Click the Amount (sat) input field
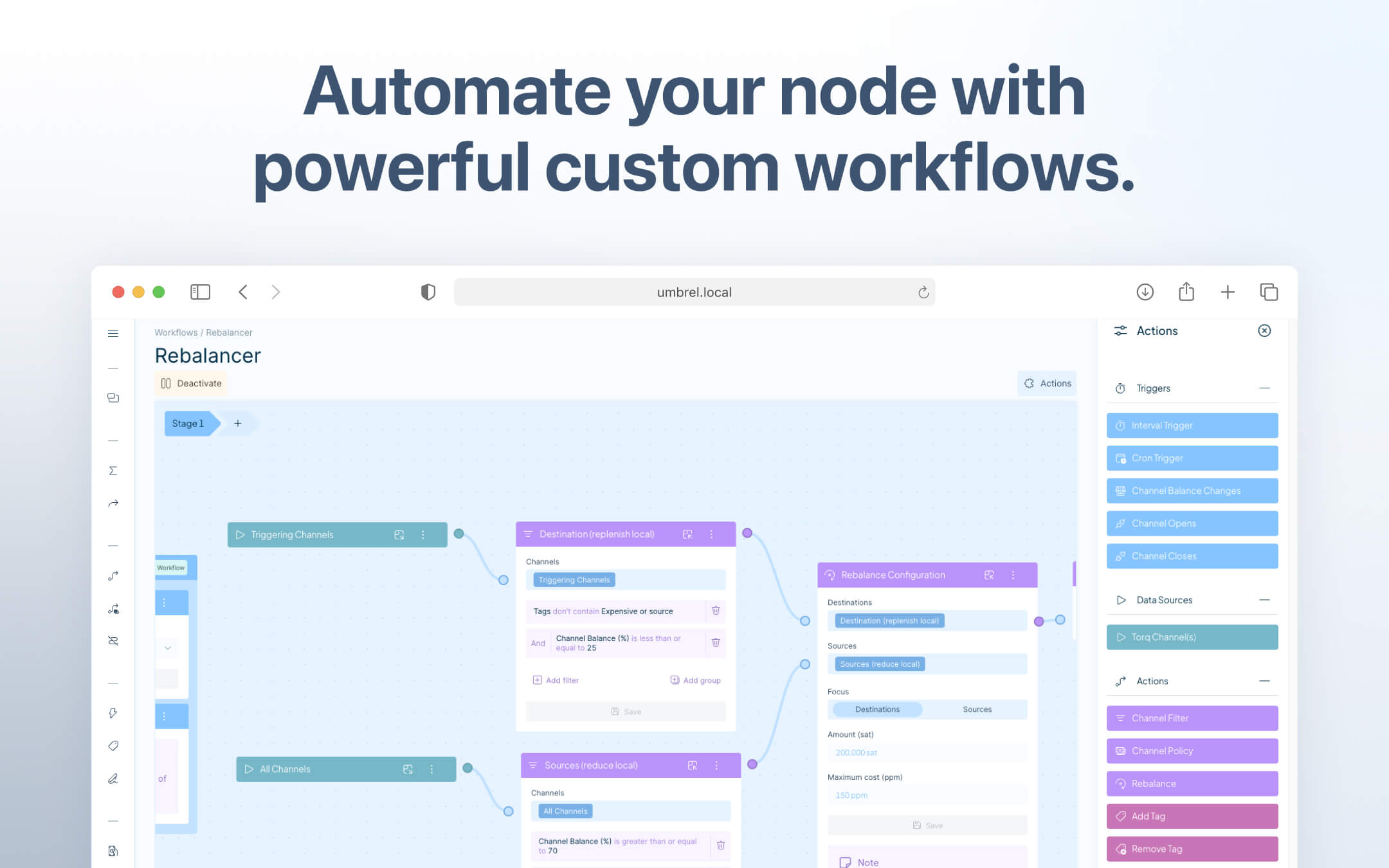Image resolution: width=1389 pixels, height=868 pixels. coord(927,752)
